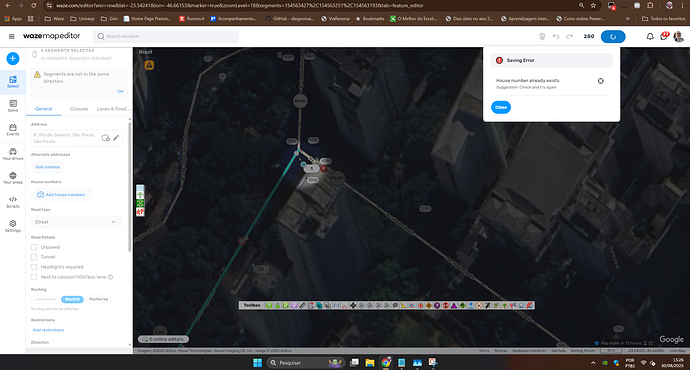Open the Todos os favoritos folder
Image resolution: width=690 pixels, height=370 pixels.
(x=664, y=18)
